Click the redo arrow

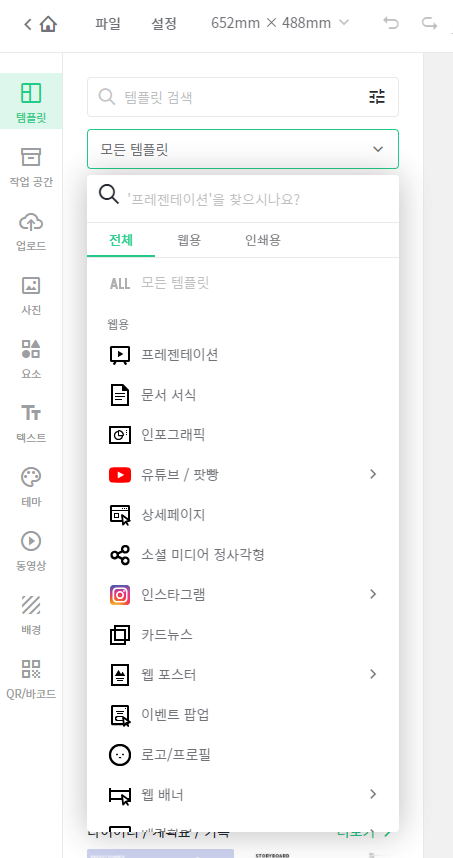429,23
